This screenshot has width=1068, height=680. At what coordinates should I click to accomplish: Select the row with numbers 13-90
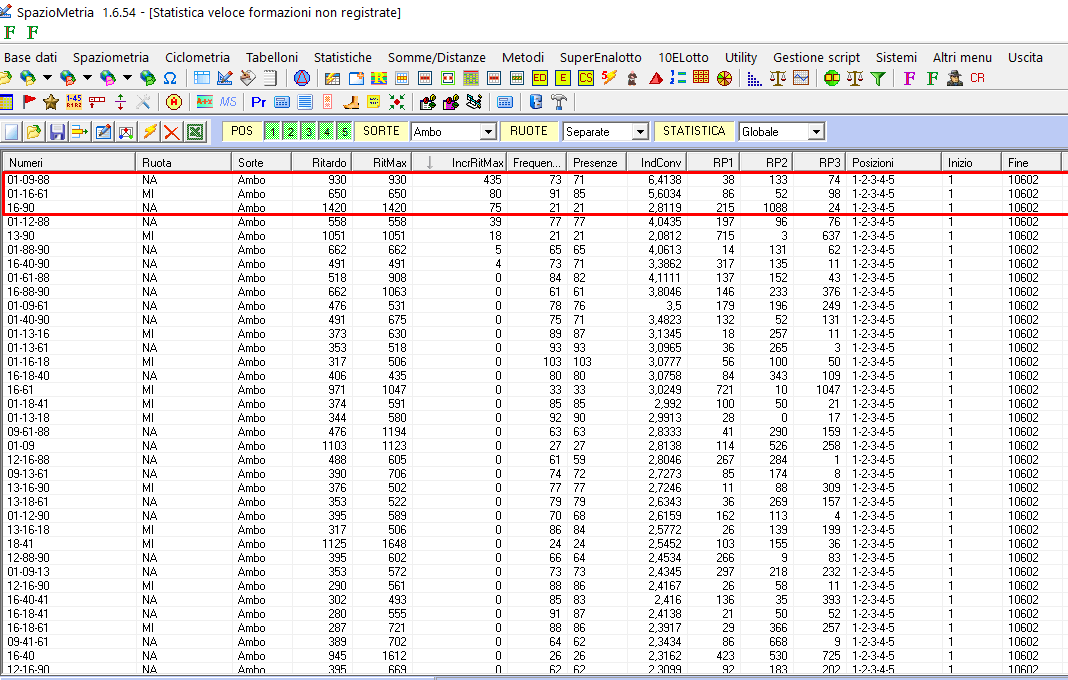[533, 236]
